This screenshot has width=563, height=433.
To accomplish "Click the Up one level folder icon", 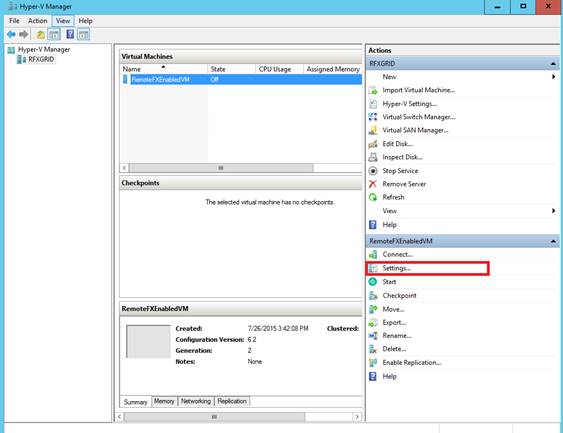I will click(x=41, y=34).
